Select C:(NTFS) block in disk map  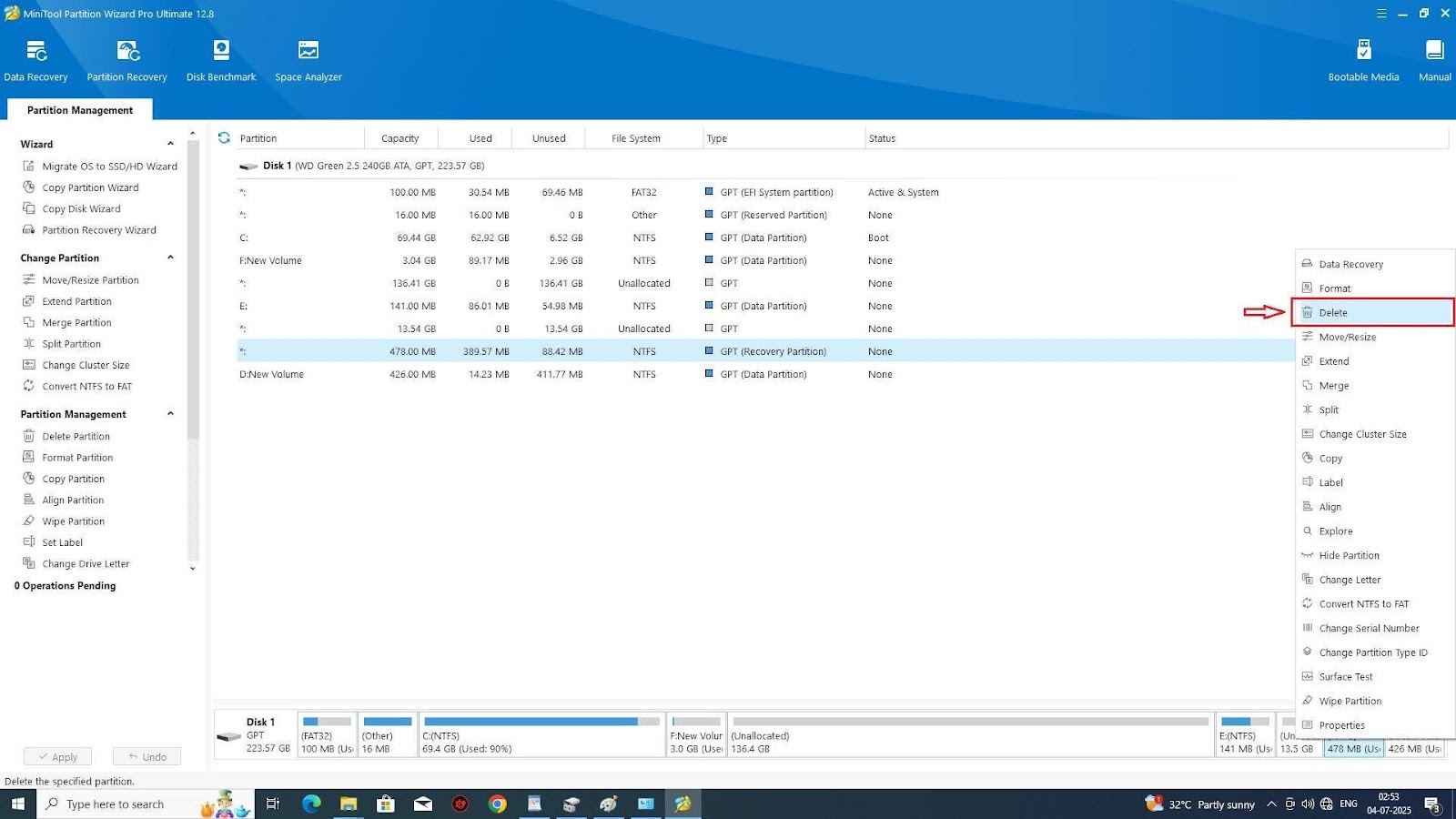[x=541, y=734]
